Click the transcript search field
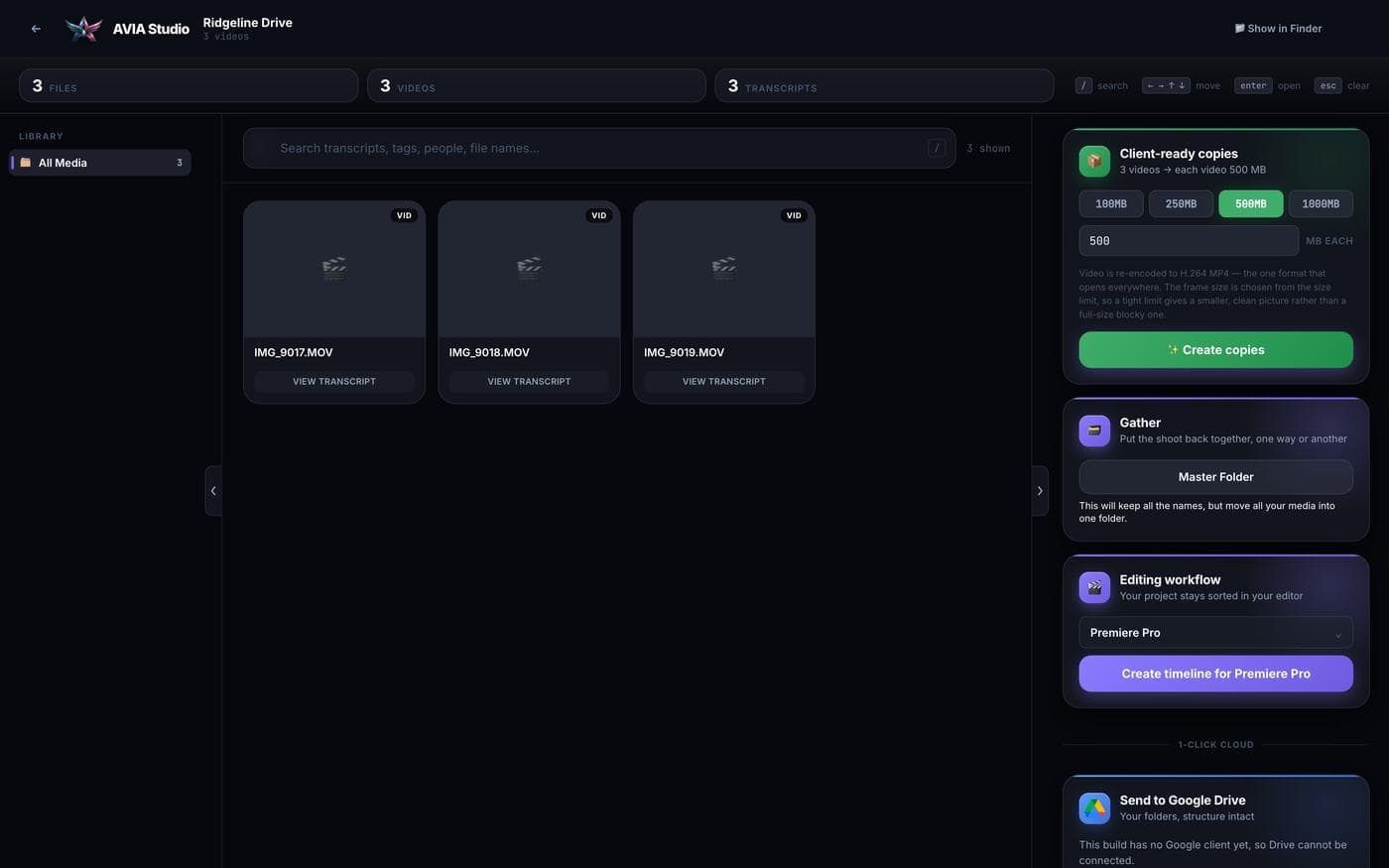This screenshot has height=868, width=1389. pos(599,148)
